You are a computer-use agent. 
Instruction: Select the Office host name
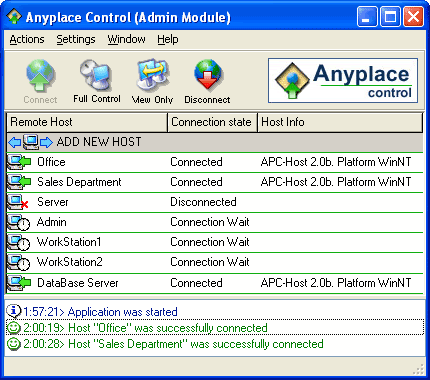[51, 162]
